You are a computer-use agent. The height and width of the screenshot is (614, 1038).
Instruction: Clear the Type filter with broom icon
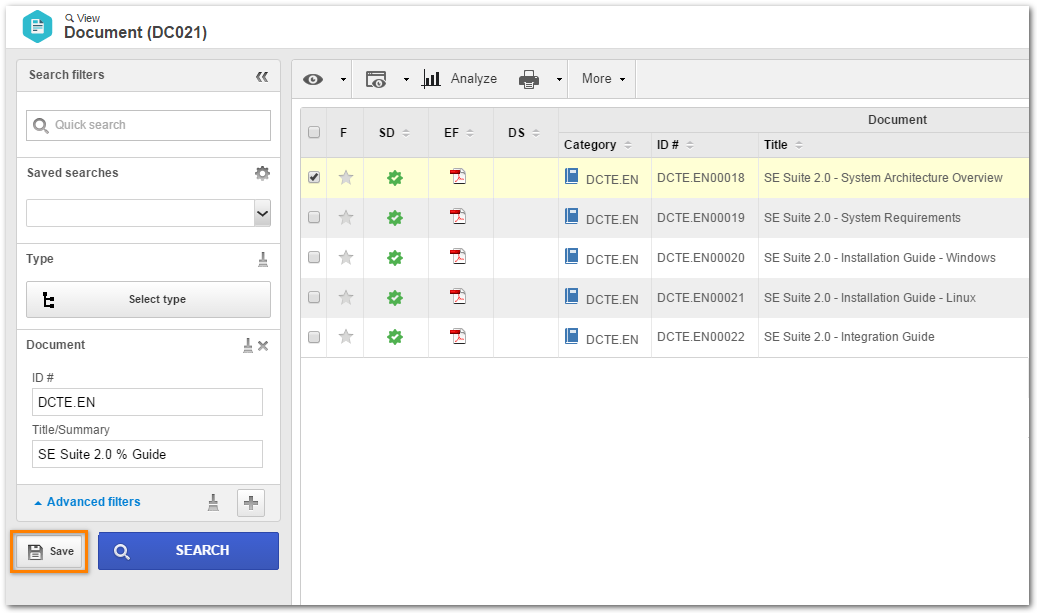click(263, 259)
